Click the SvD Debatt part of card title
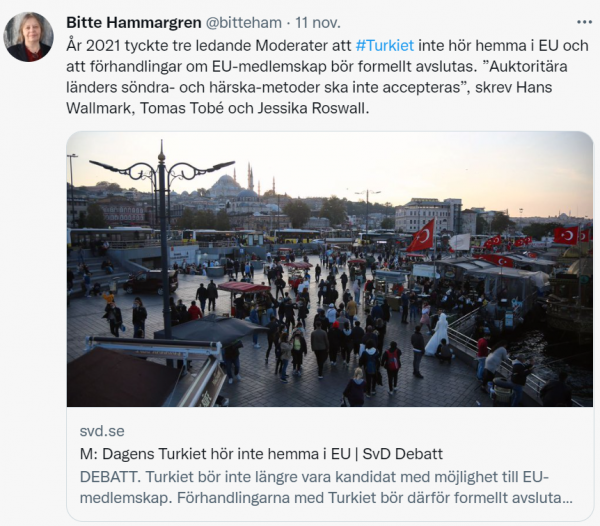 (403, 454)
